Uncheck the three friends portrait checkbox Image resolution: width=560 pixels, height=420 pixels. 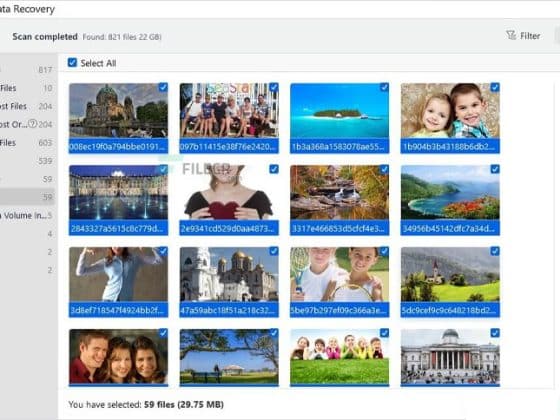click(163, 333)
